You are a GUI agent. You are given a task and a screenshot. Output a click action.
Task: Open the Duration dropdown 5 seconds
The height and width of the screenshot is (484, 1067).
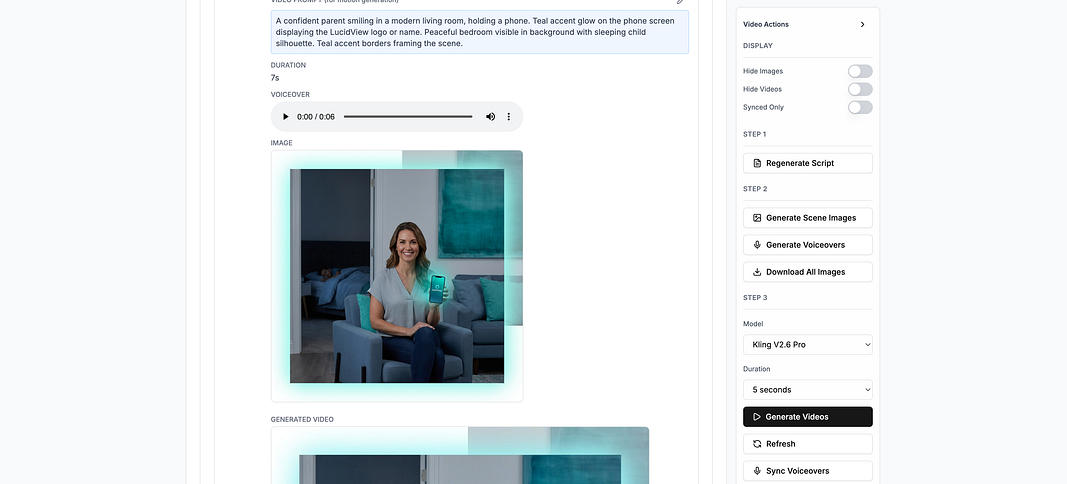click(x=808, y=390)
